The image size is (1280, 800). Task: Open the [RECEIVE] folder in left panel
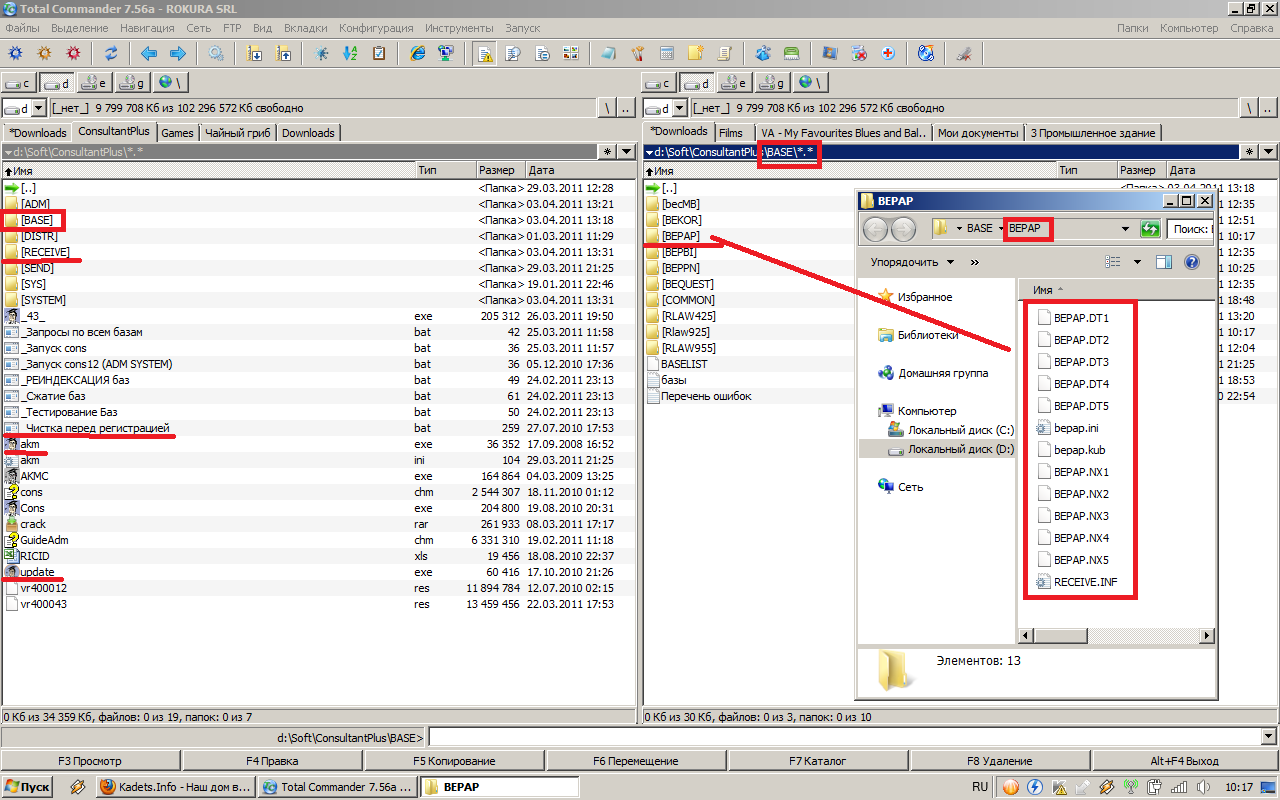(x=45, y=252)
